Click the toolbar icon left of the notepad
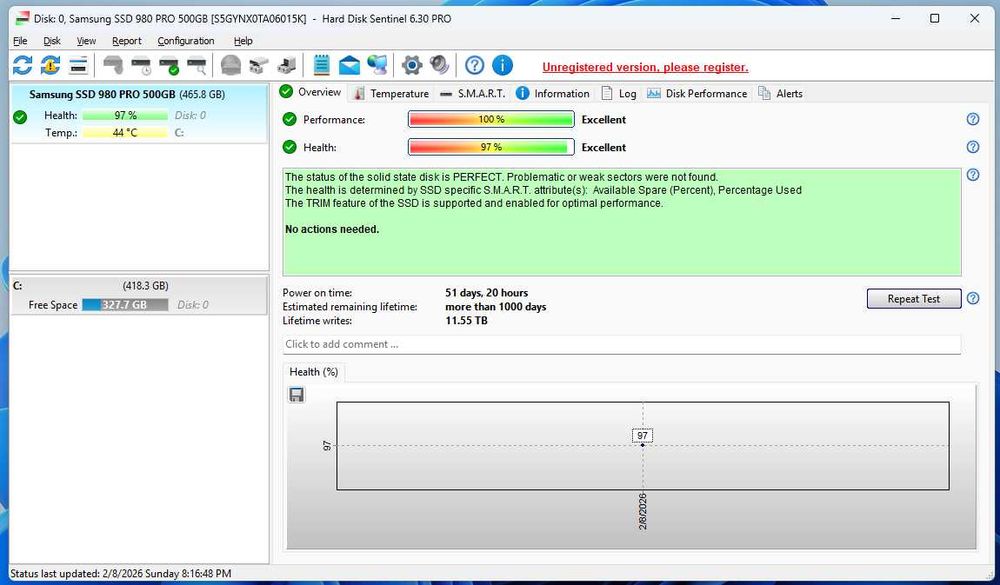This screenshot has height=585, width=1000. pyautogui.click(x=286, y=65)
